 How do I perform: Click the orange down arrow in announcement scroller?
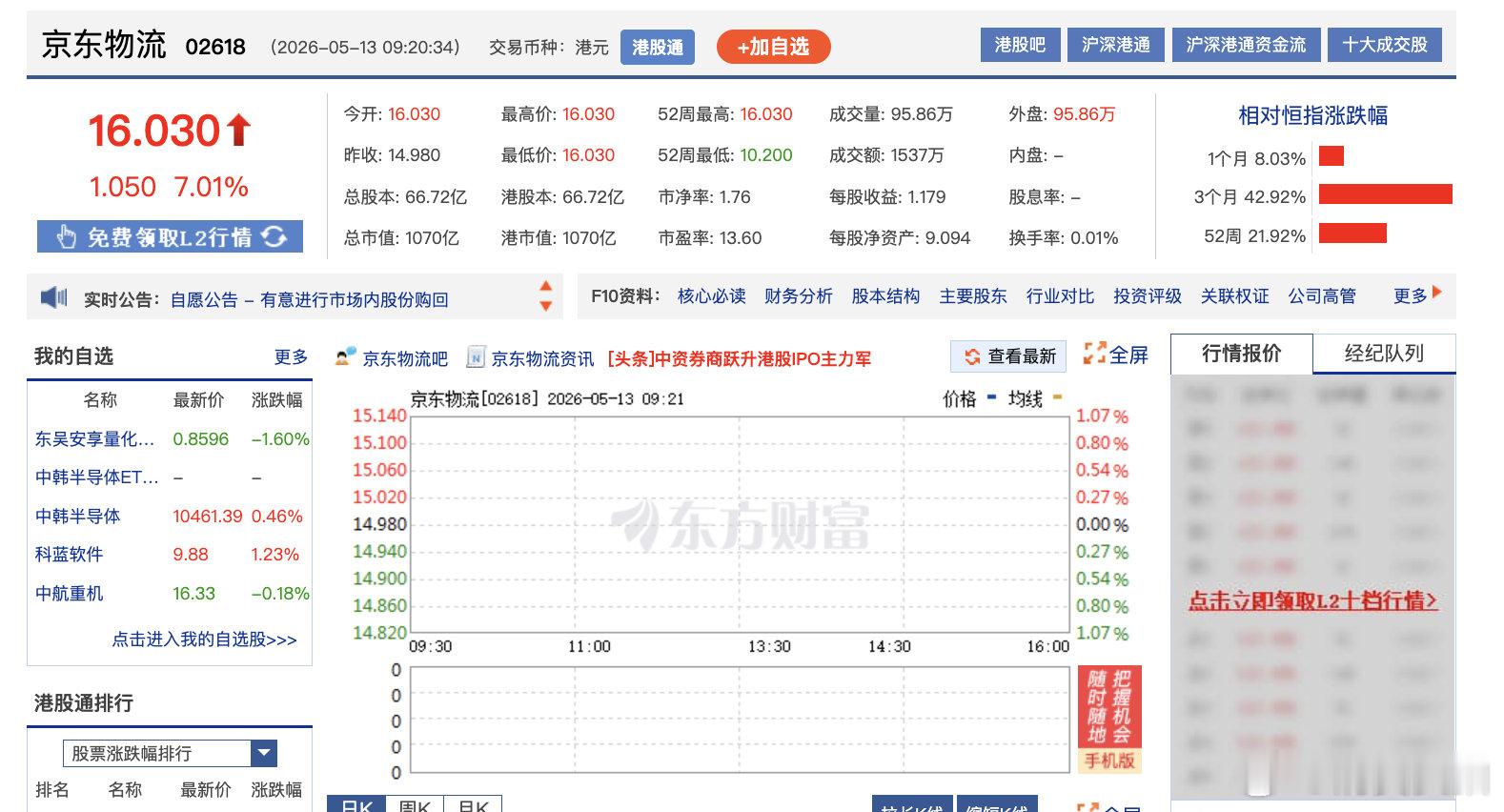(x=546, y=306)
